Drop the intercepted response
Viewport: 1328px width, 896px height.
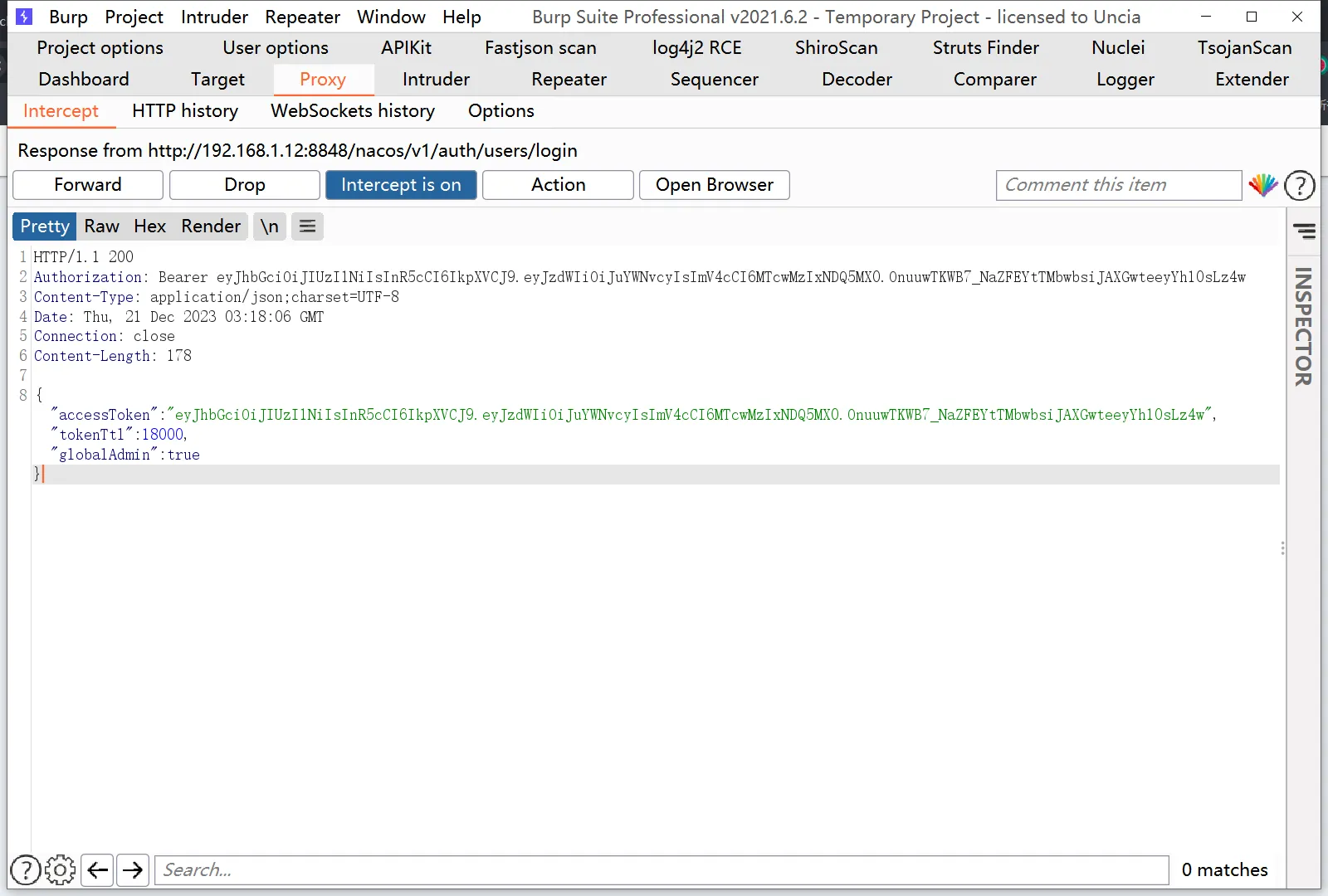[245, 185]
